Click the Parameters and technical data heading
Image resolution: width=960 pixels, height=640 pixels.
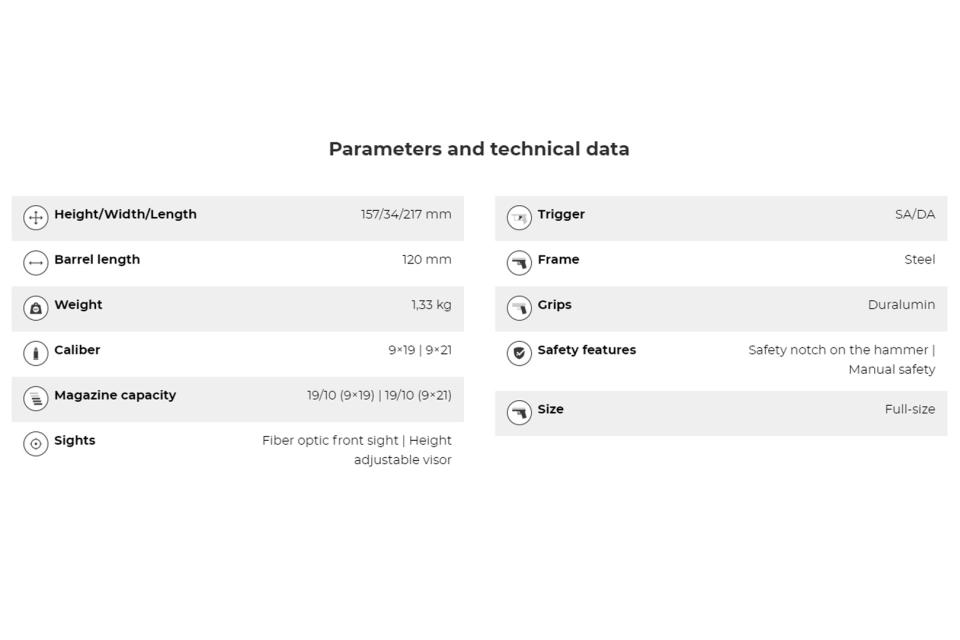click(479, 149)
